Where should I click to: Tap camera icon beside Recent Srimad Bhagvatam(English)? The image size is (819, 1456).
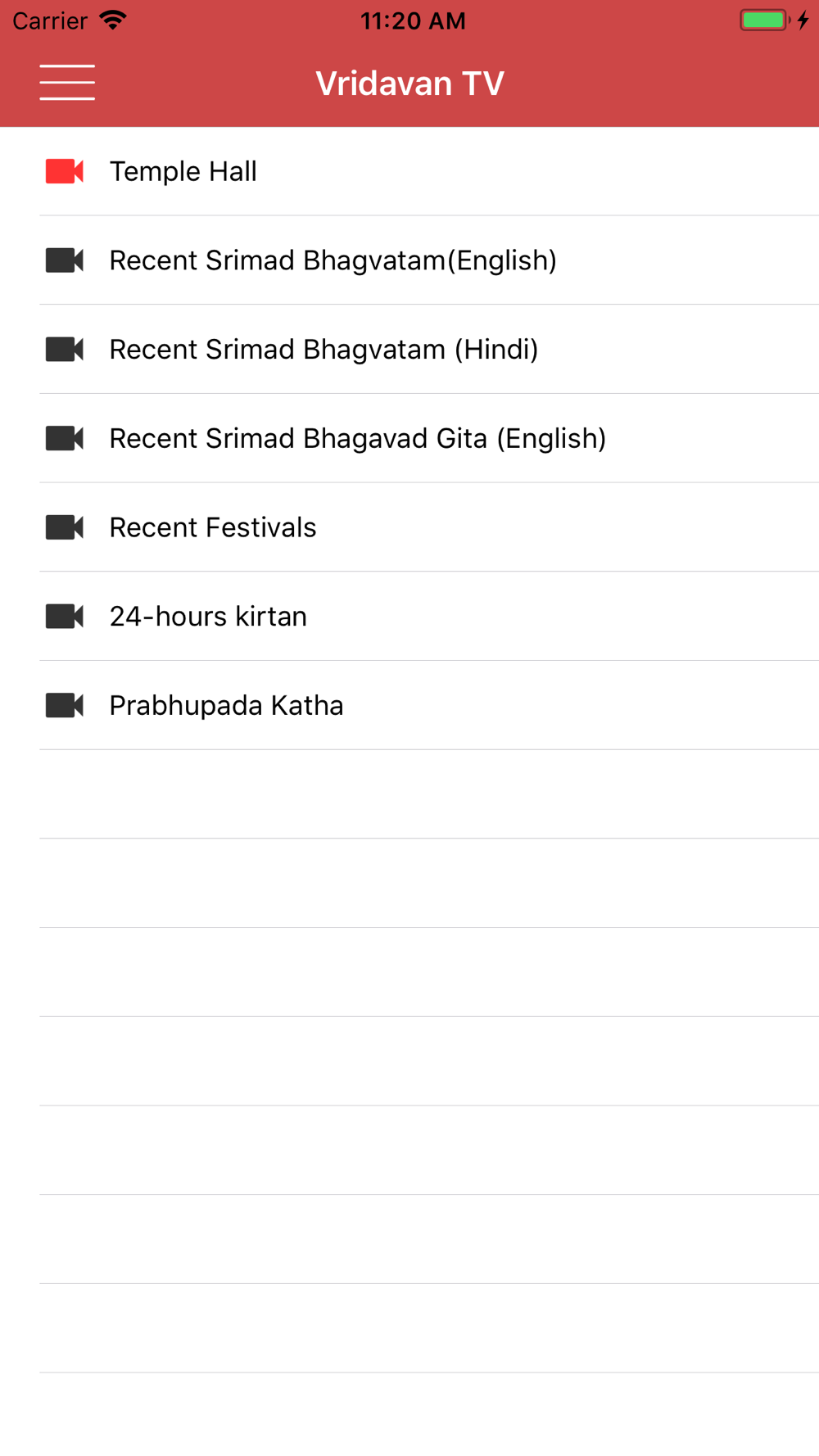pos(65,260)
